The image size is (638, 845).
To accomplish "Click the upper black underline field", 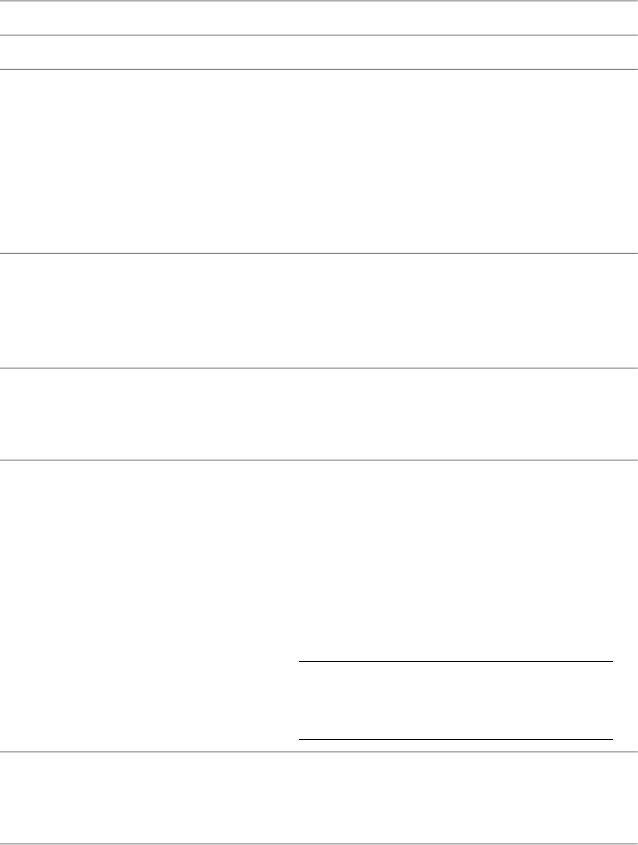I will (456, 661).
